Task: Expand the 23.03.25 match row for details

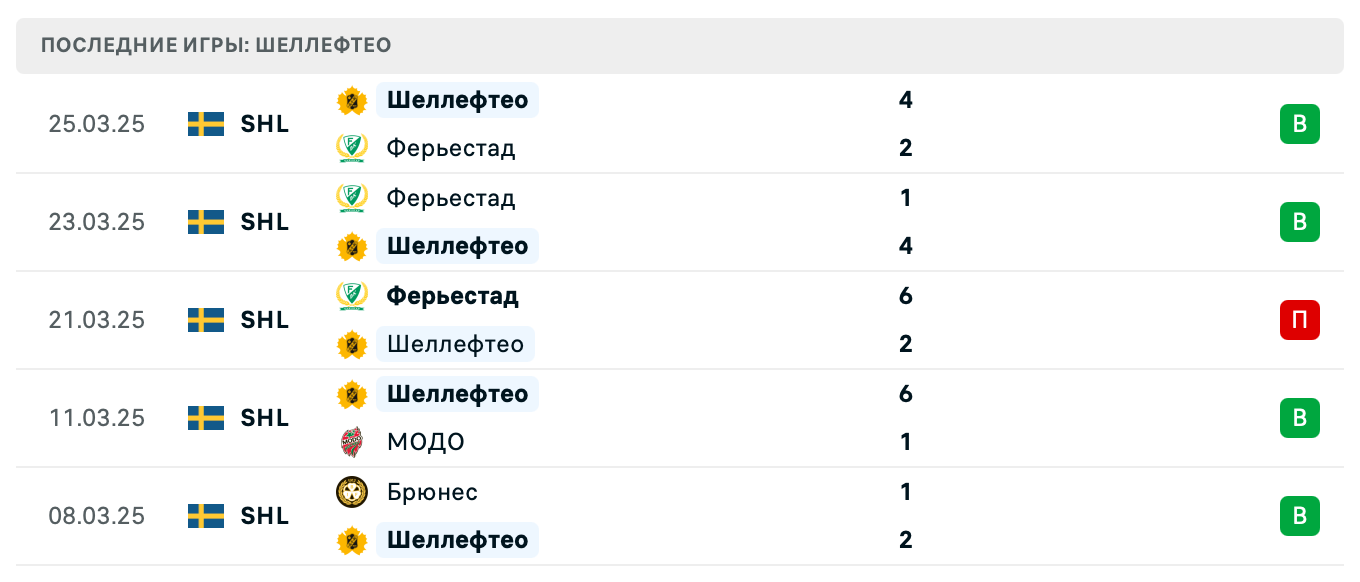Action: 680,222
